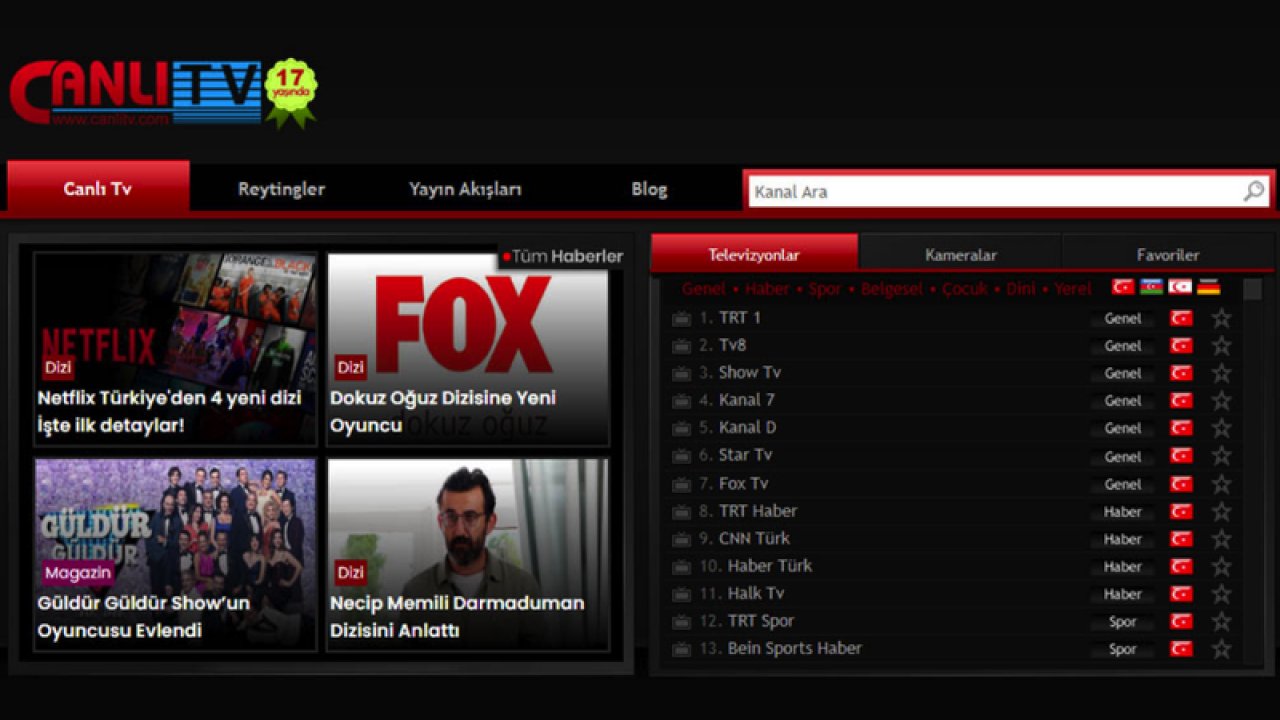Favorite Fox Tv using its star icon

(1220, 483)
